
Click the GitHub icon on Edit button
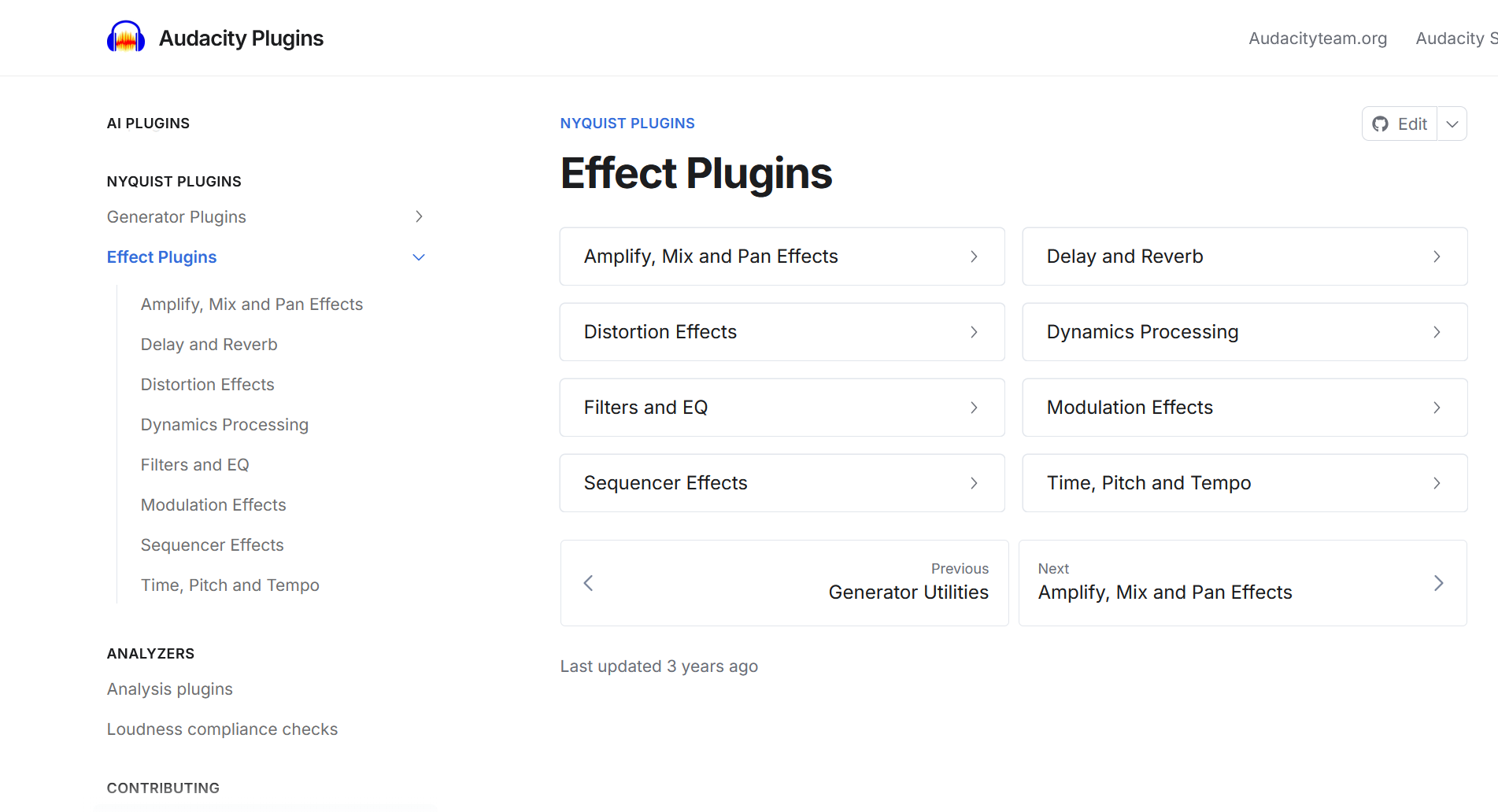pyautogui.click(x=1380, y=124)
